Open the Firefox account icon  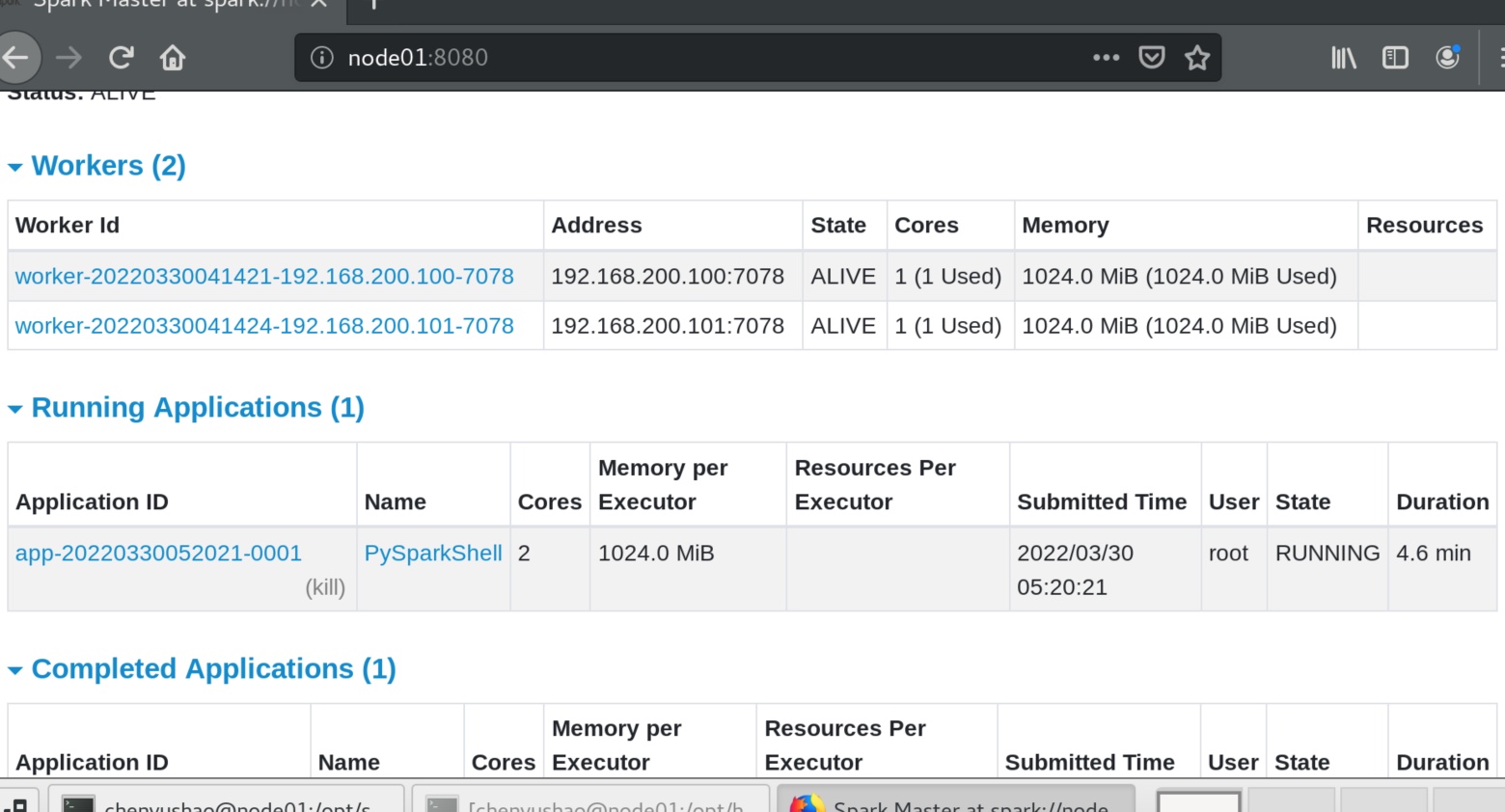[x=1447, y=58]
